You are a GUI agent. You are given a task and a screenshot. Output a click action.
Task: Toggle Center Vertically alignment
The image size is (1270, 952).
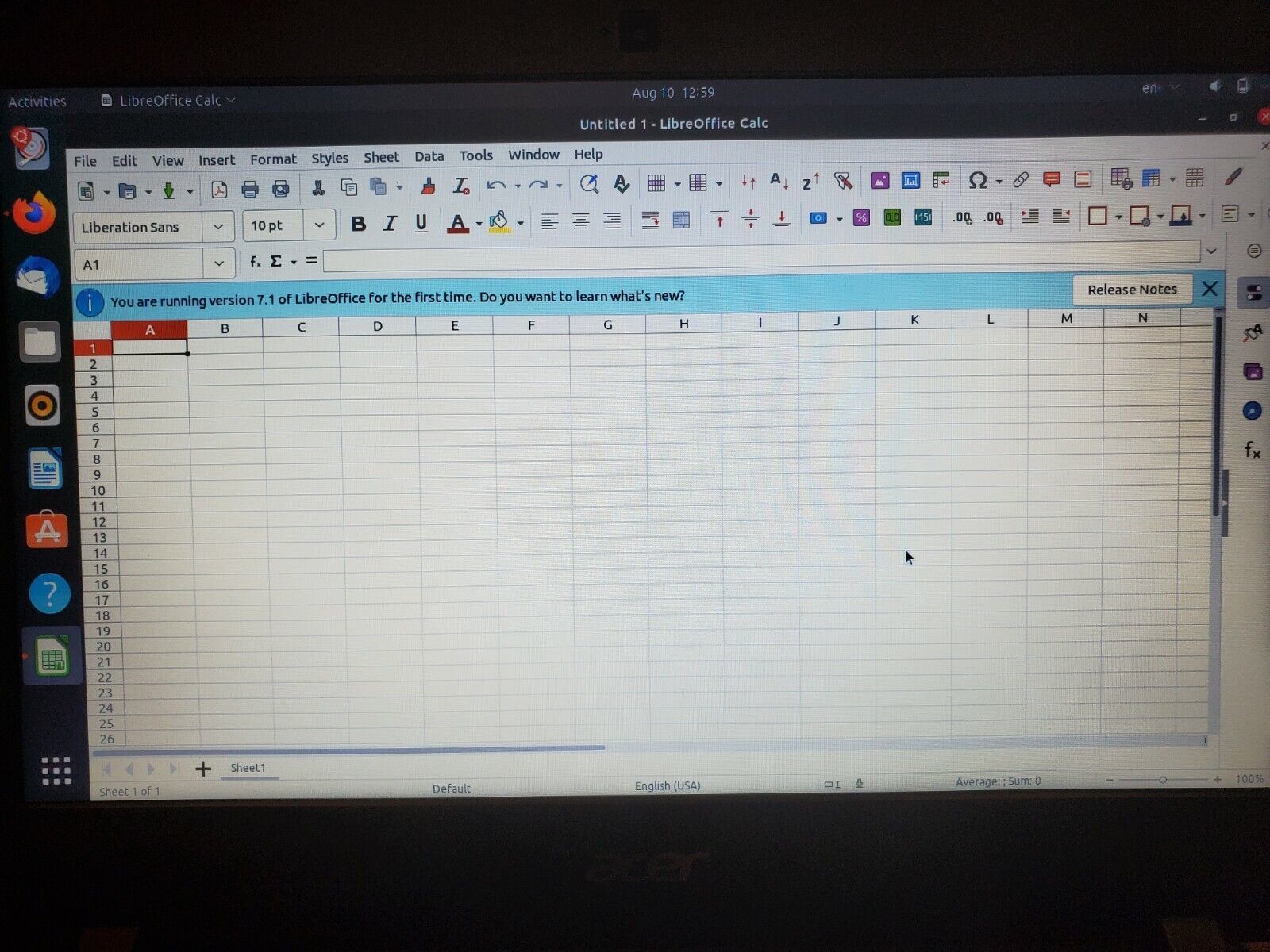click(751, 219)
